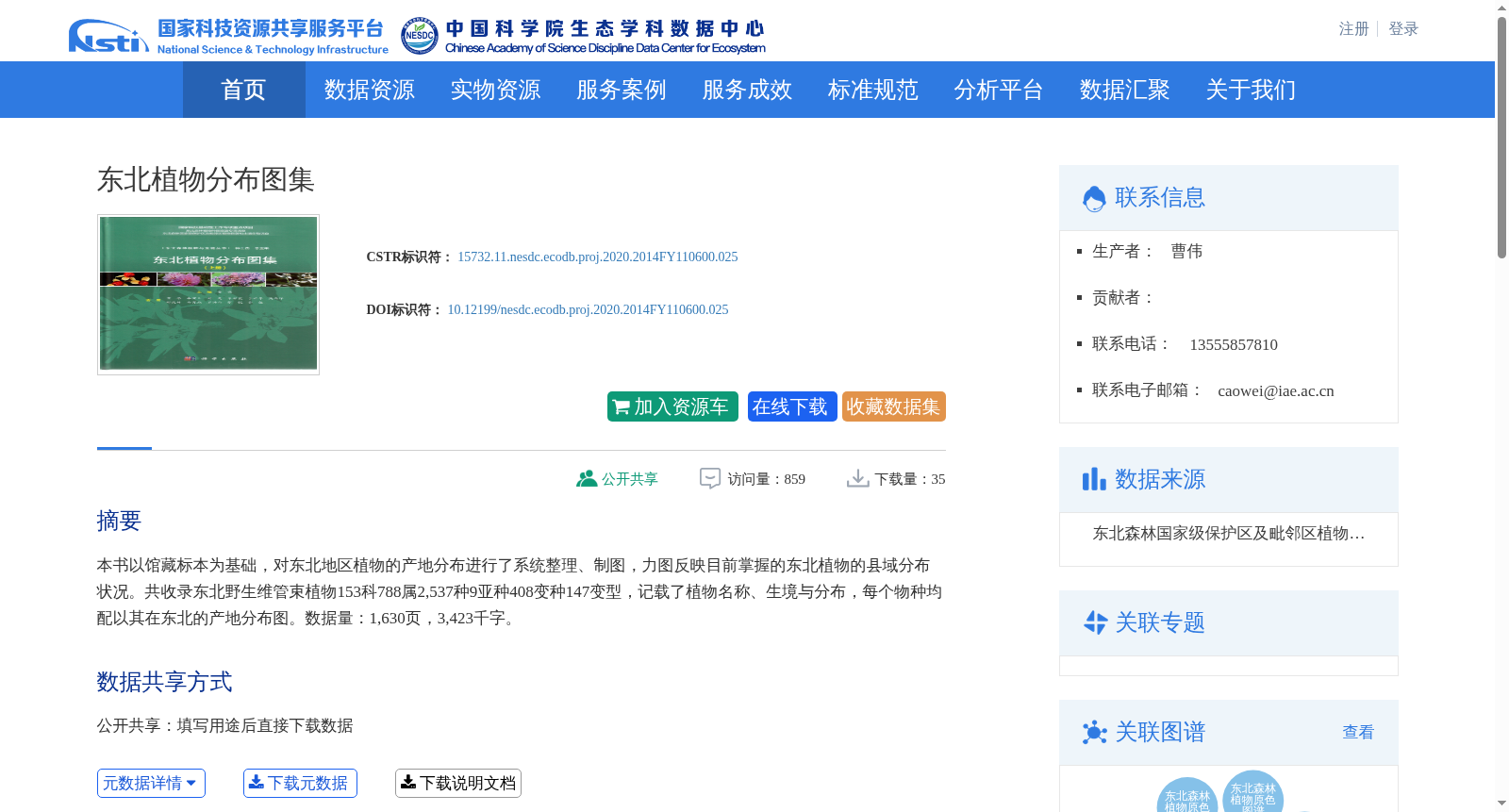
Task: Click the phone number 13555857810
Action: coord(1234,345)
